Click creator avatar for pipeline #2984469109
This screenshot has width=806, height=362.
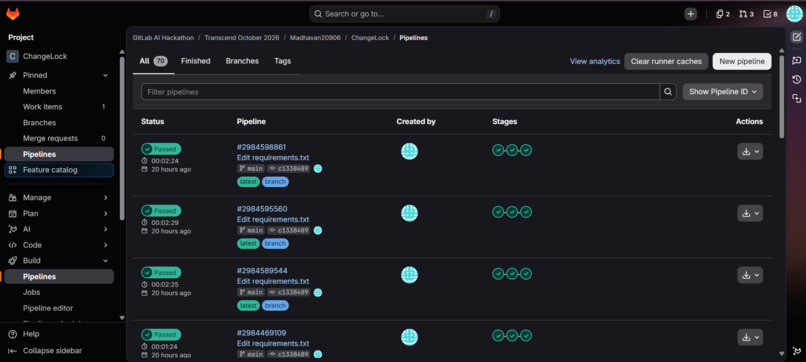(x=409, y=337)
